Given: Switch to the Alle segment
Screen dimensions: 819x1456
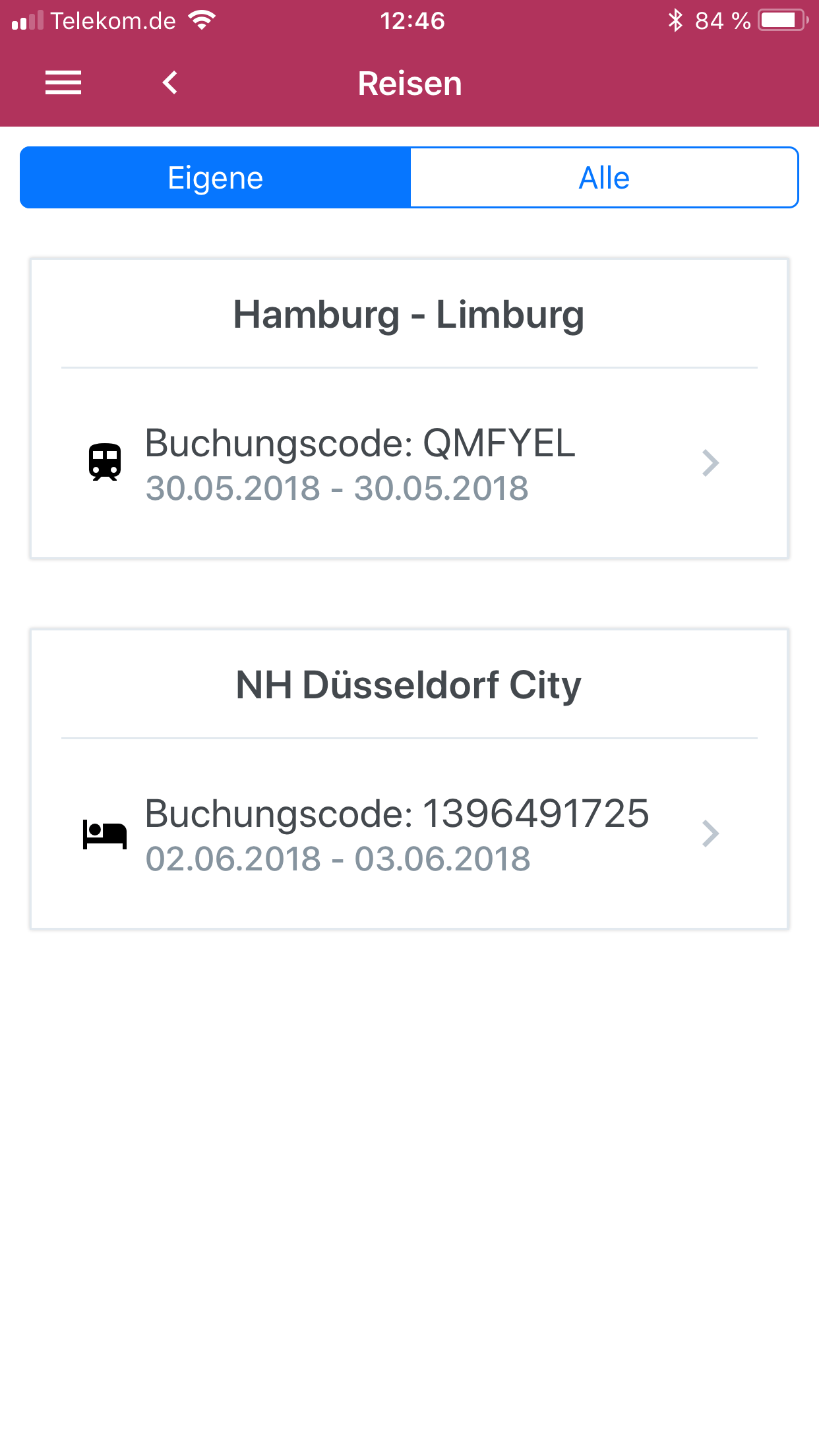Looking at the screenshot, I should 604,177.
